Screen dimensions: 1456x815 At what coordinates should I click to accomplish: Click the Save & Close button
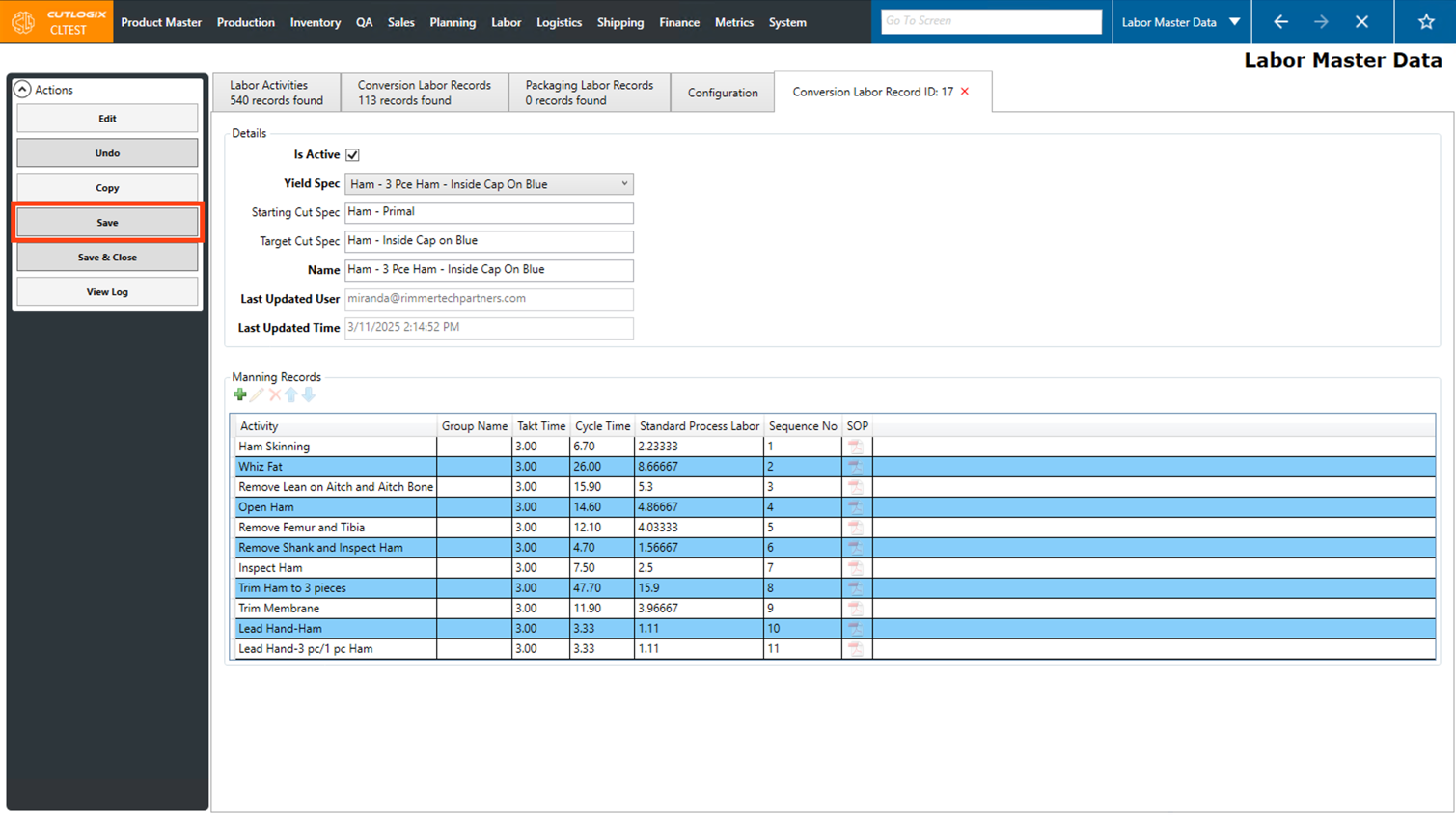click(x=107, y=258)
